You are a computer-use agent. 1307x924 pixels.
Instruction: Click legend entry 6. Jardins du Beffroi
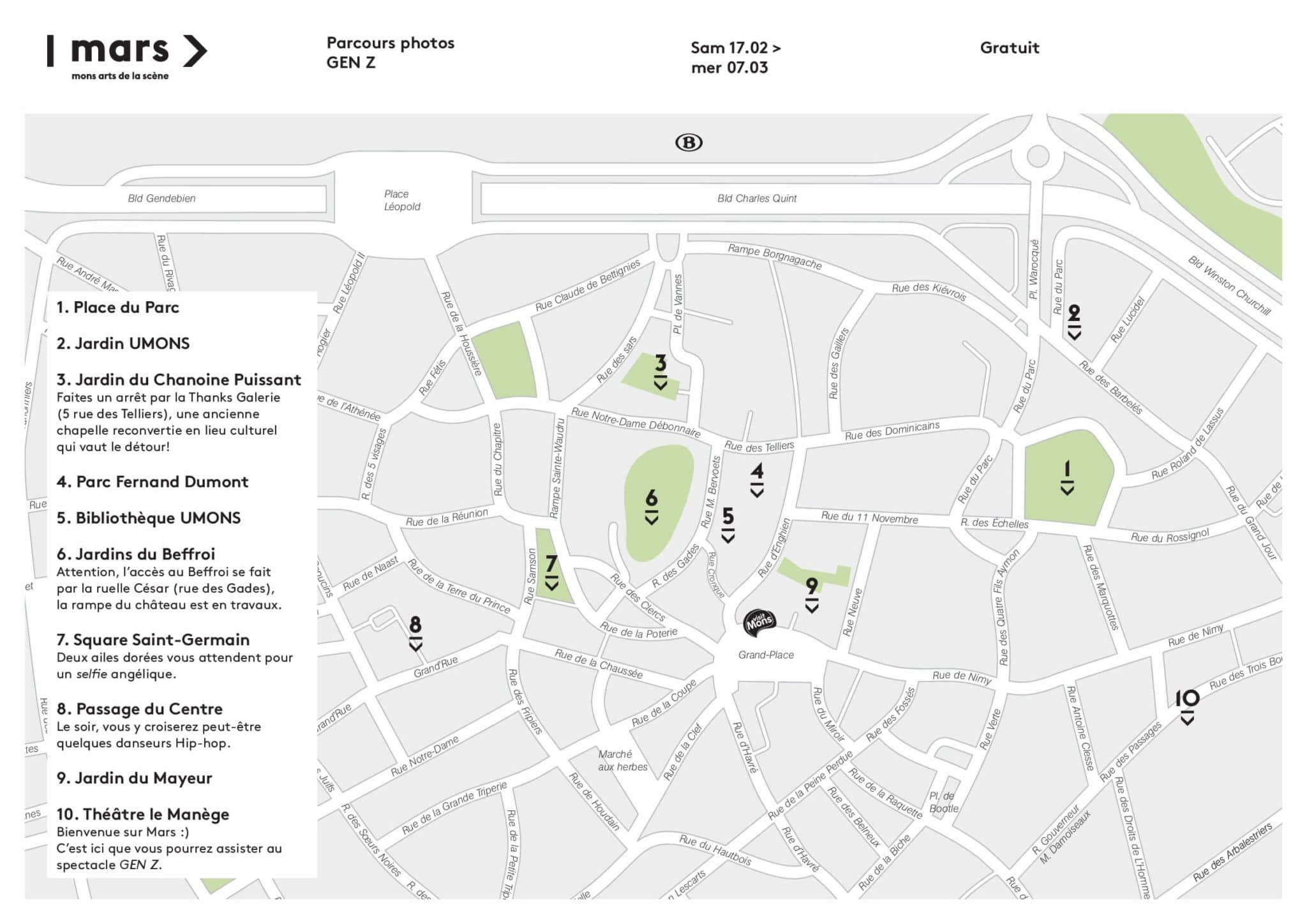coord(135,554)
